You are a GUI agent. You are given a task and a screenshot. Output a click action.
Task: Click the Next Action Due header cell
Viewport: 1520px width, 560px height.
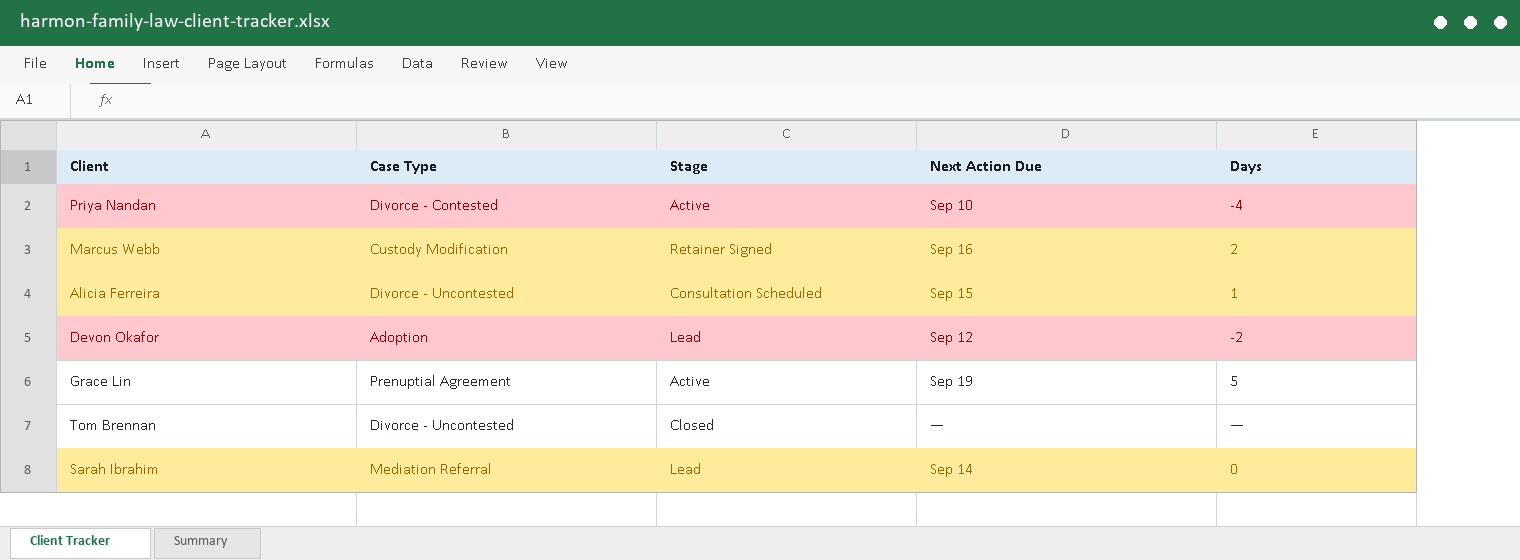1066,167
